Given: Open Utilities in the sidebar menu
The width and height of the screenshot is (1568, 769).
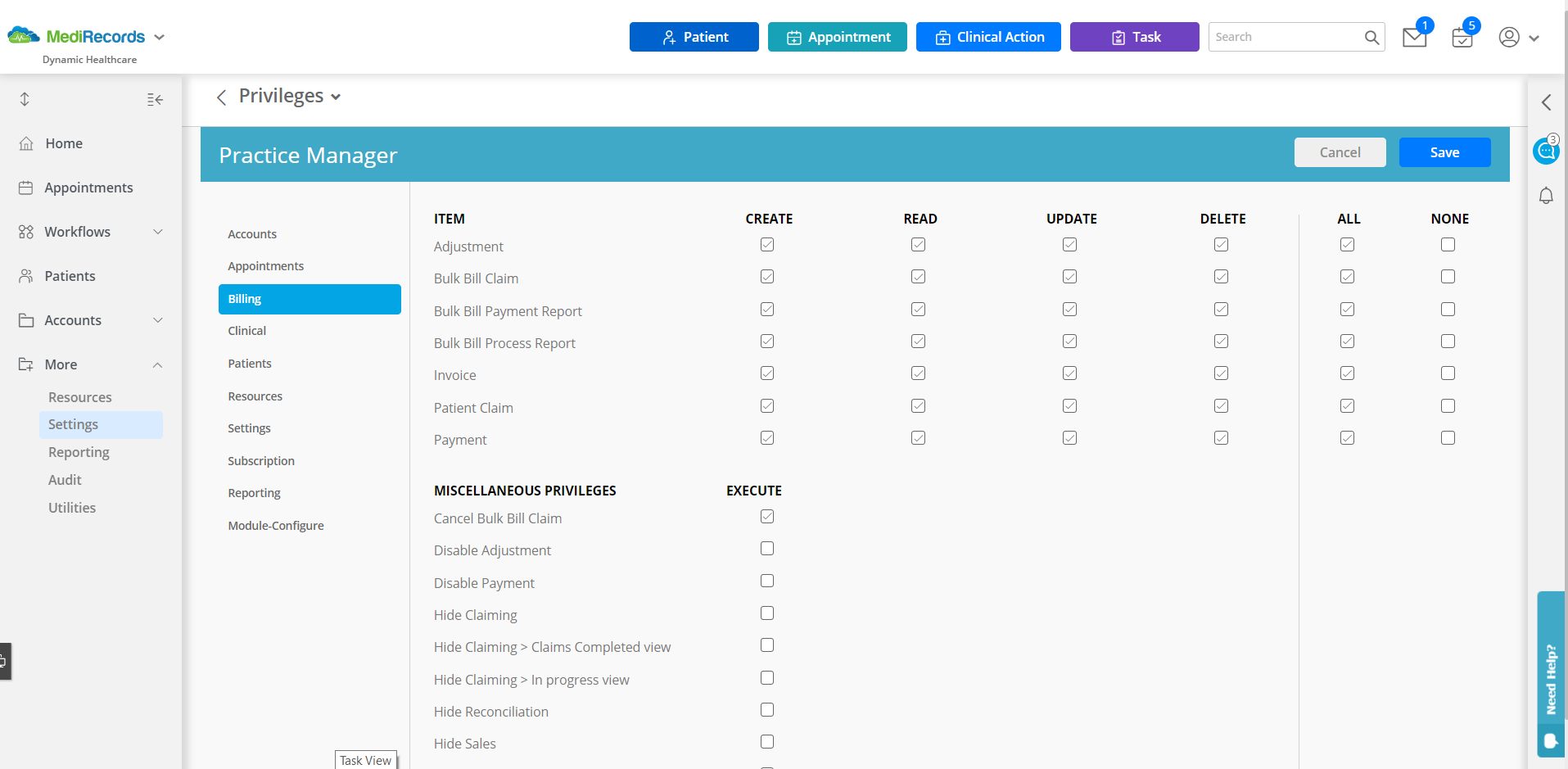Looking at the screenshot, I should [x=72, y=508].
